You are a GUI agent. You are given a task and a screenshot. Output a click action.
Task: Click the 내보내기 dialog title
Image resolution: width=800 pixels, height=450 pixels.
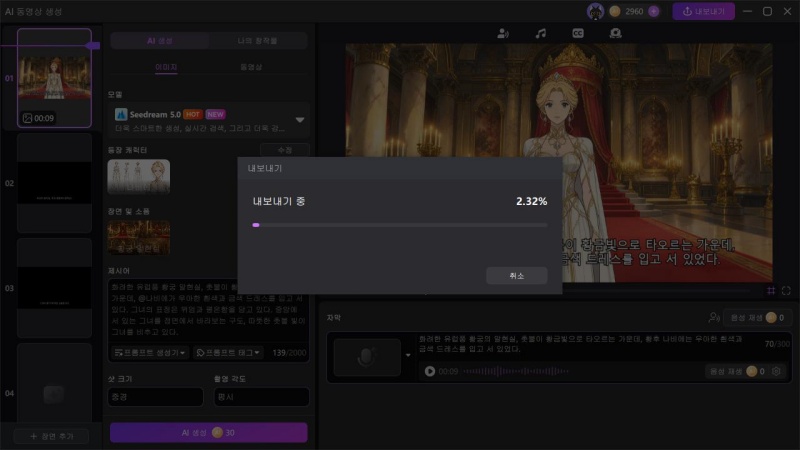264,168
